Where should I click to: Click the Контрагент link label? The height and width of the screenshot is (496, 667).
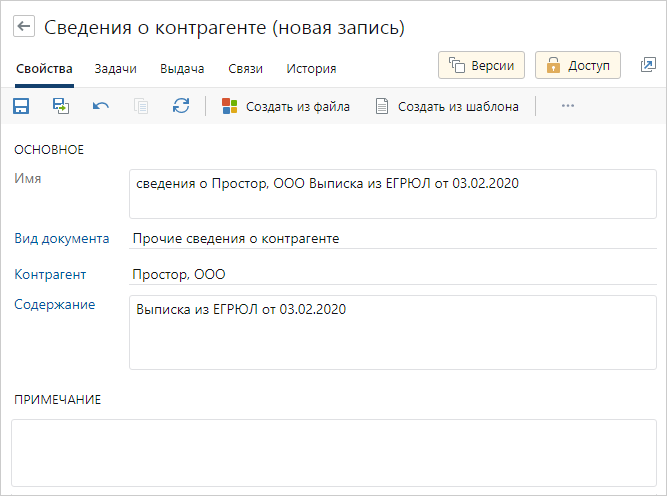pyautogui.click(x=50, y=274)
